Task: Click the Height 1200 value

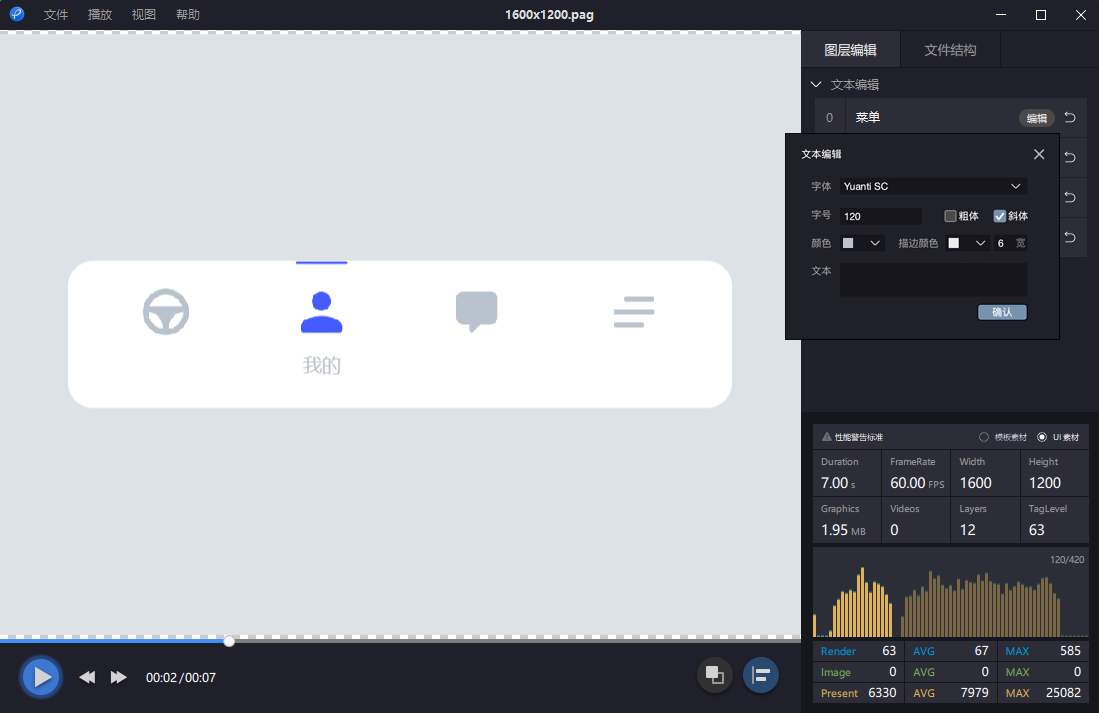Action: coord(1044,483)
